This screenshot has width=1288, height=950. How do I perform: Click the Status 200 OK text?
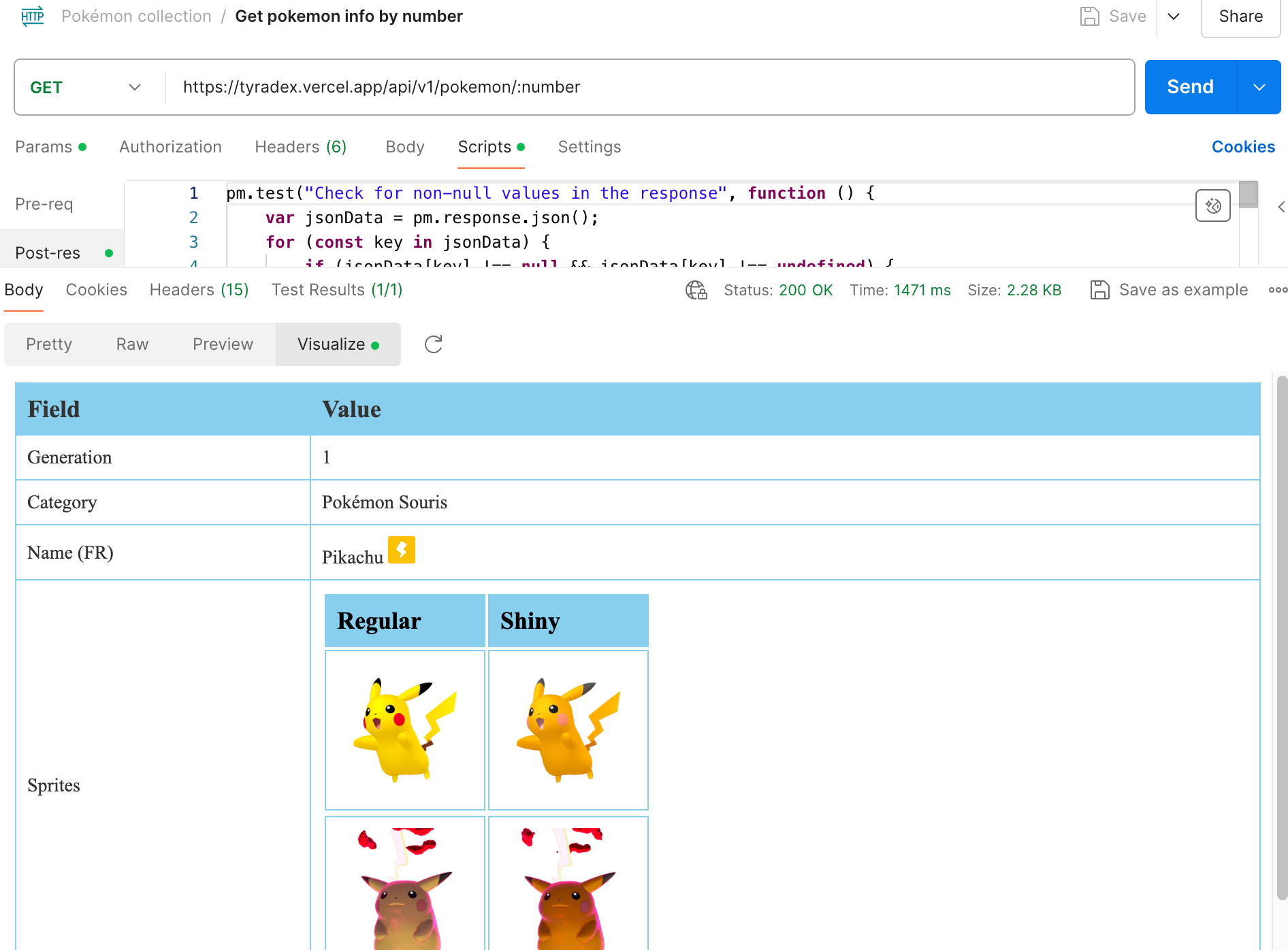(778, 290)
